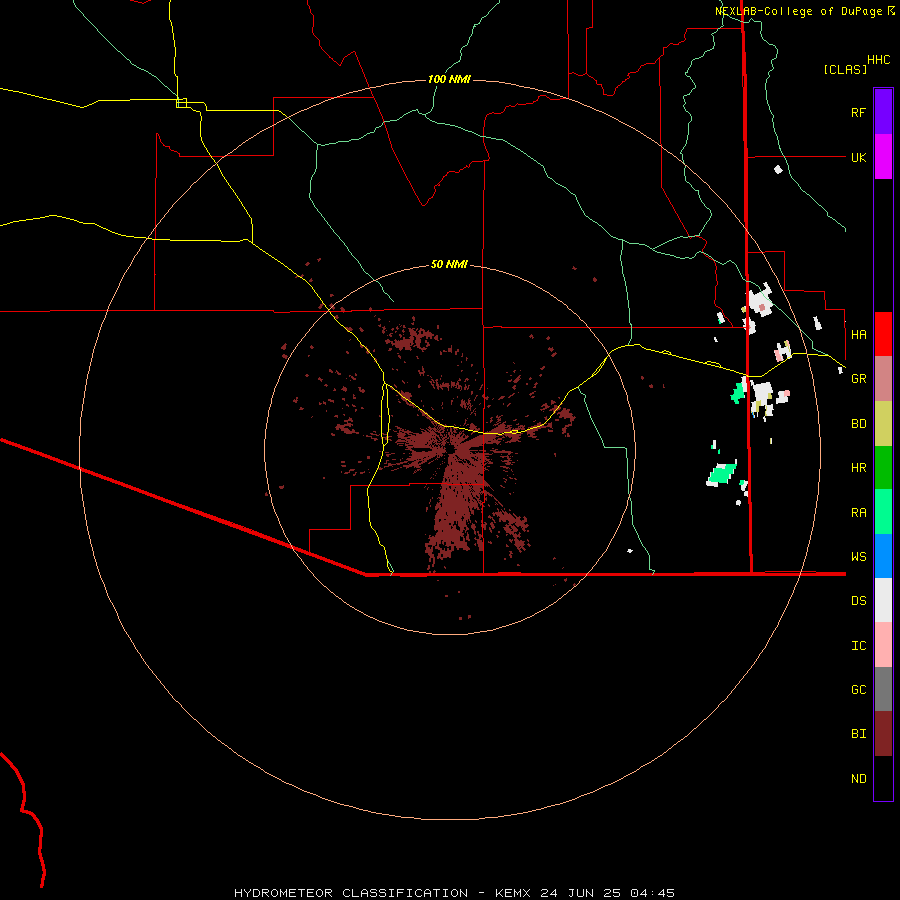Viewport: 900px width, 900px height.
Task: Click the HHC product label
Action: click(878, 60)
